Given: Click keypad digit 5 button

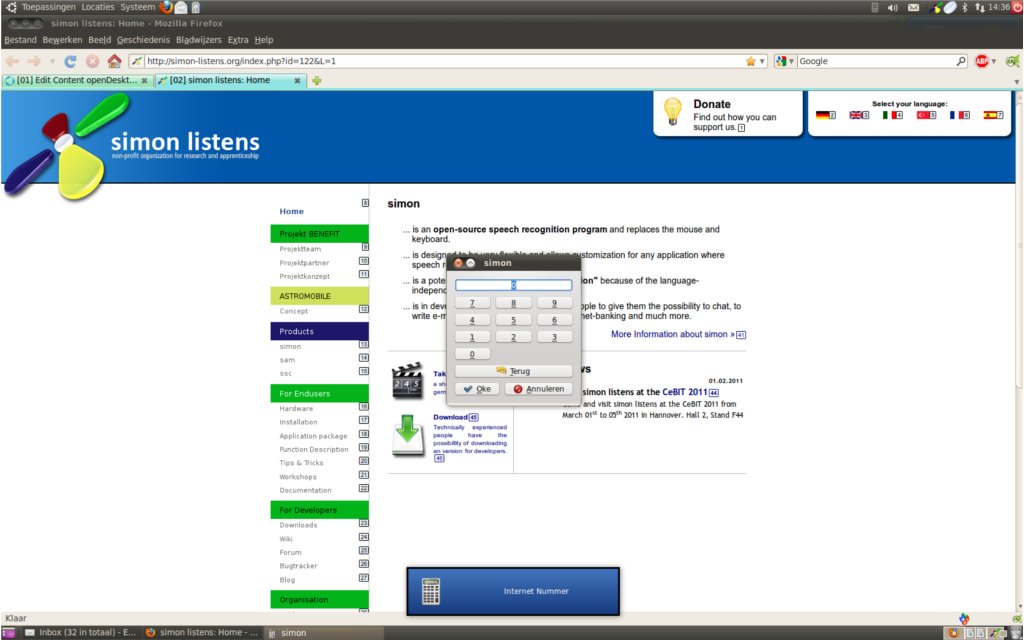Looking at the screenshot, I should [x=513, y=320].
